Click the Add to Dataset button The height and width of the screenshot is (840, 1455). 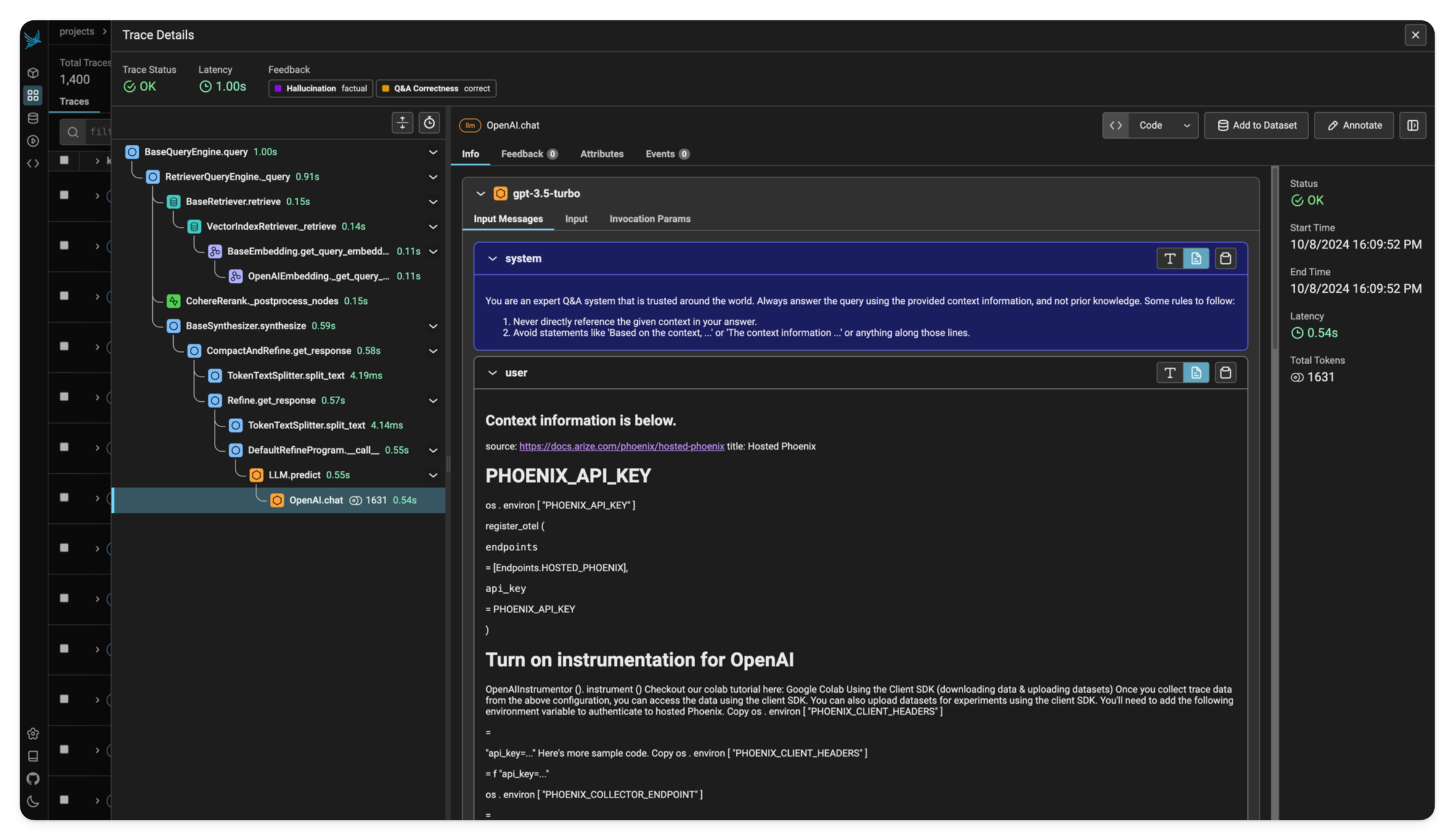pos(1256,125)
